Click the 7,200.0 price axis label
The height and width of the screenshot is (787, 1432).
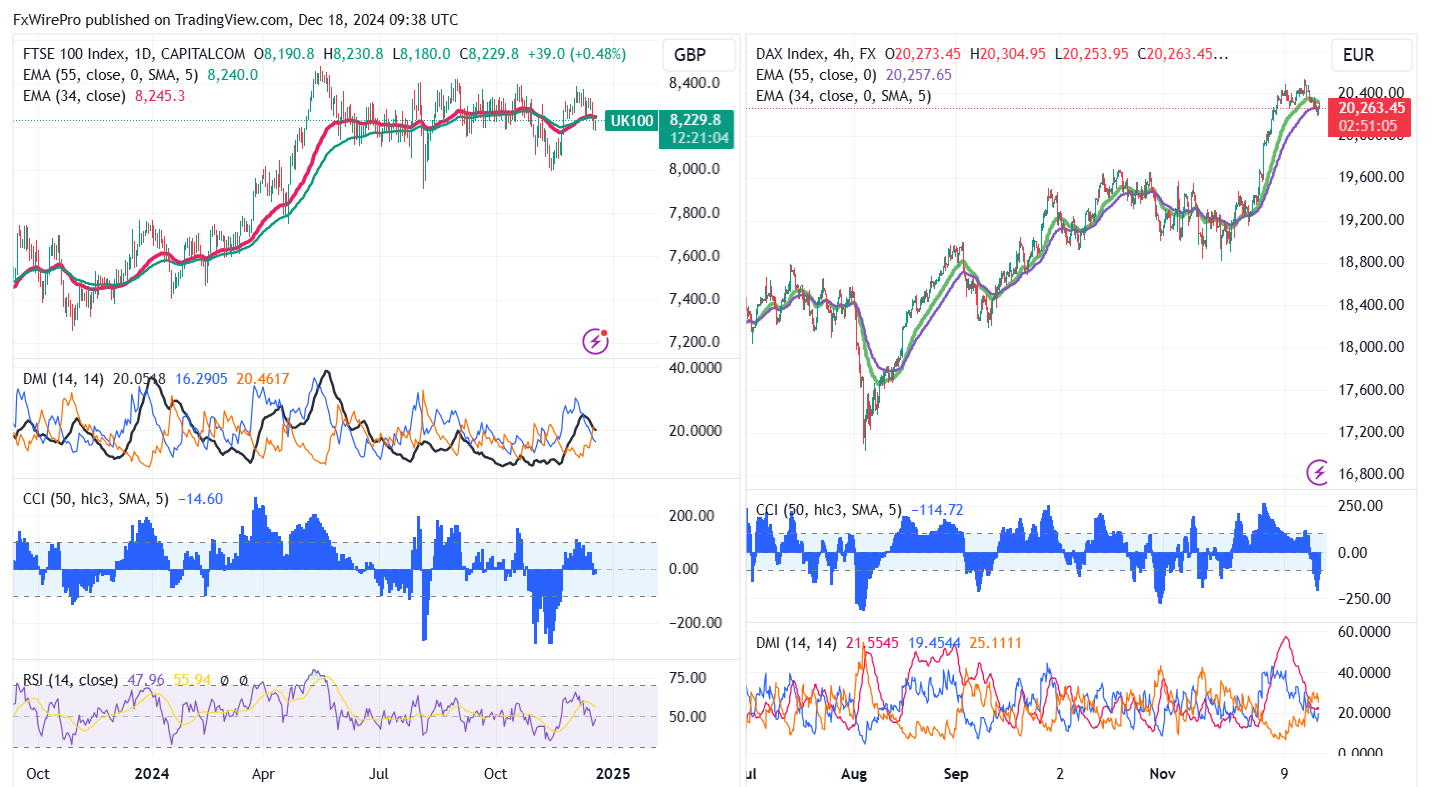[x=695, y=342]
